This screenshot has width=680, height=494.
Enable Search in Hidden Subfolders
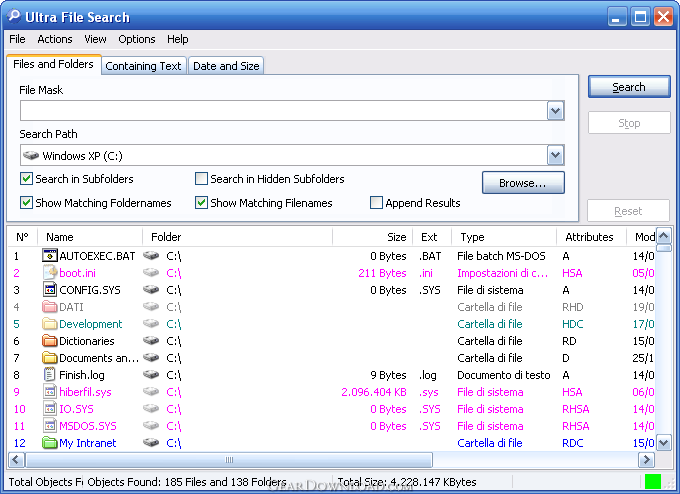201,179
